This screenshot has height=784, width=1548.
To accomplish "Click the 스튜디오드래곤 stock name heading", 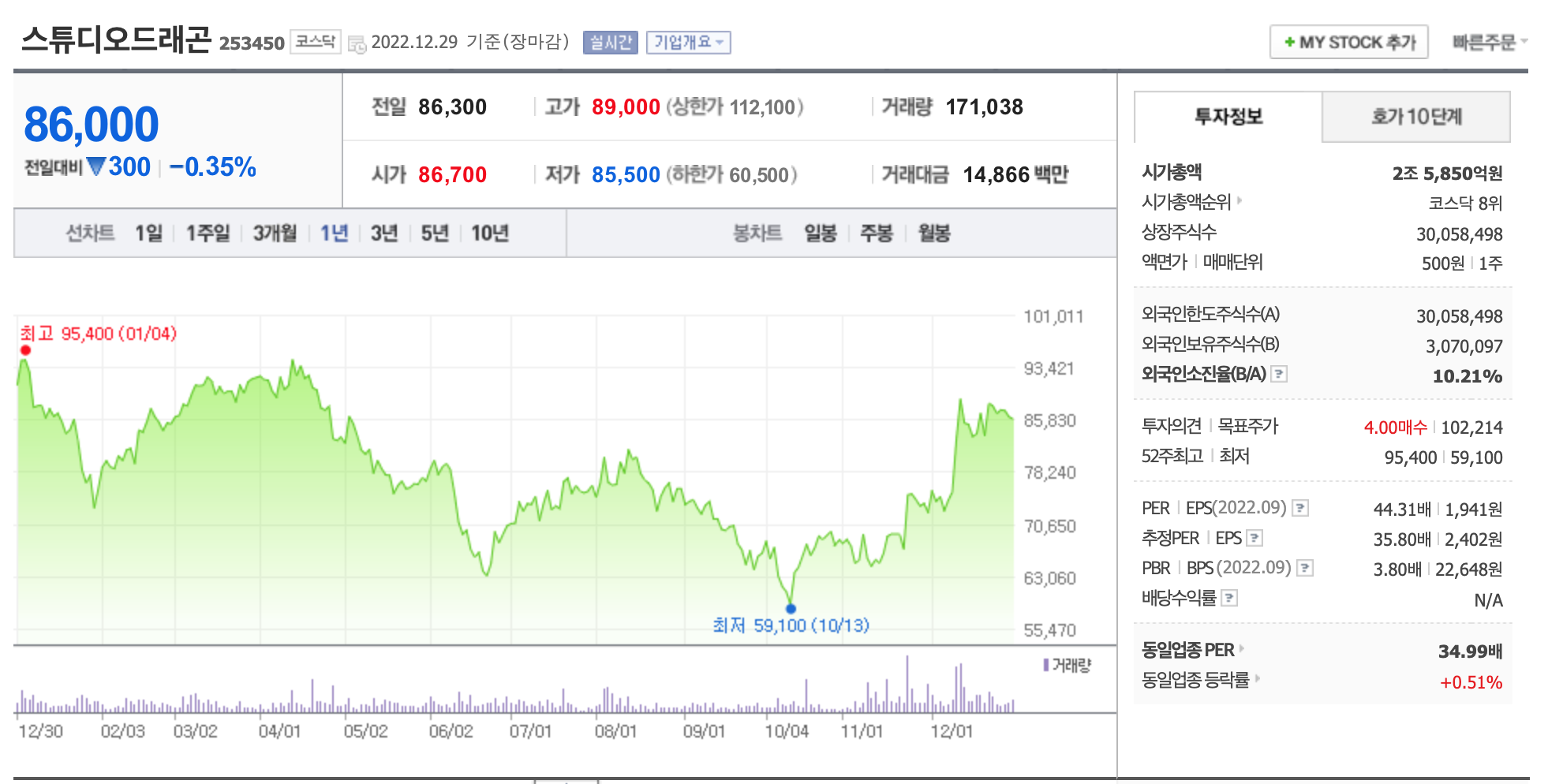I will point(116,39).
